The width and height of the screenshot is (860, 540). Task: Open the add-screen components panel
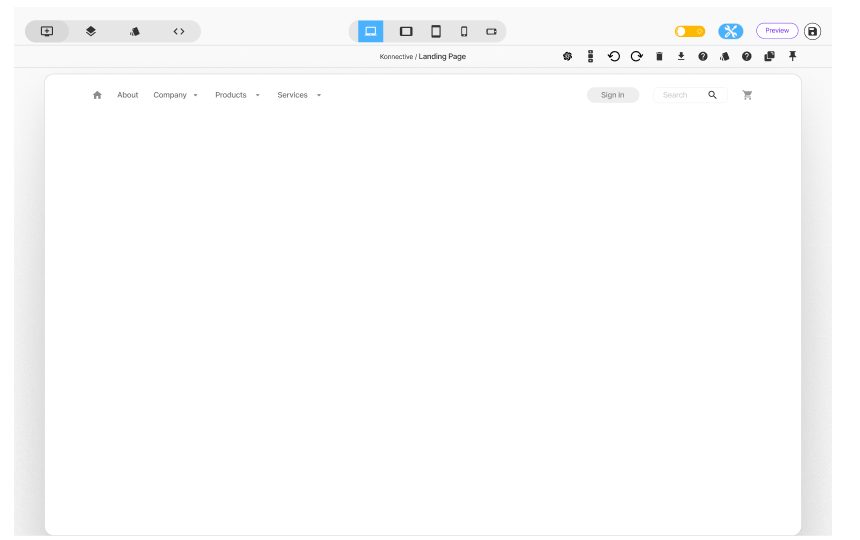(47, 31)
